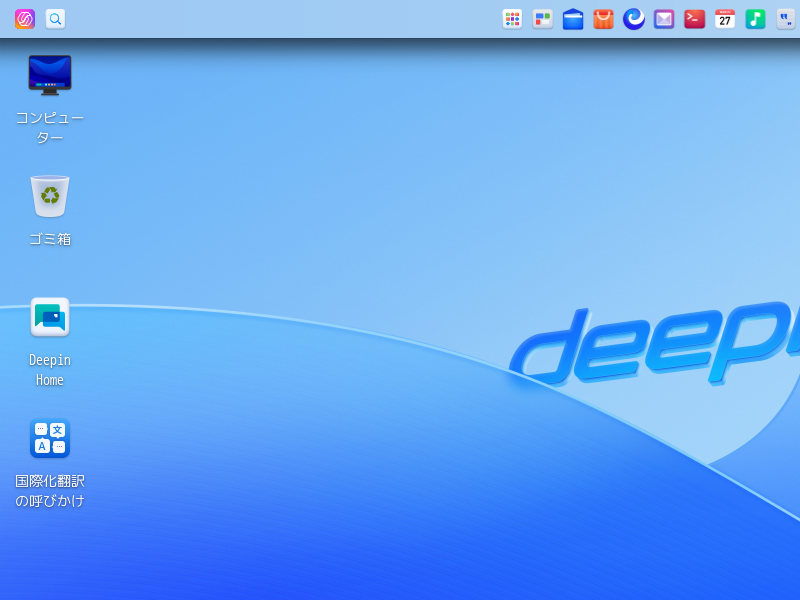Open the colorful app grid icon
Image resolution: width=800 pixels, height=600 pixels.
[512, 19]
